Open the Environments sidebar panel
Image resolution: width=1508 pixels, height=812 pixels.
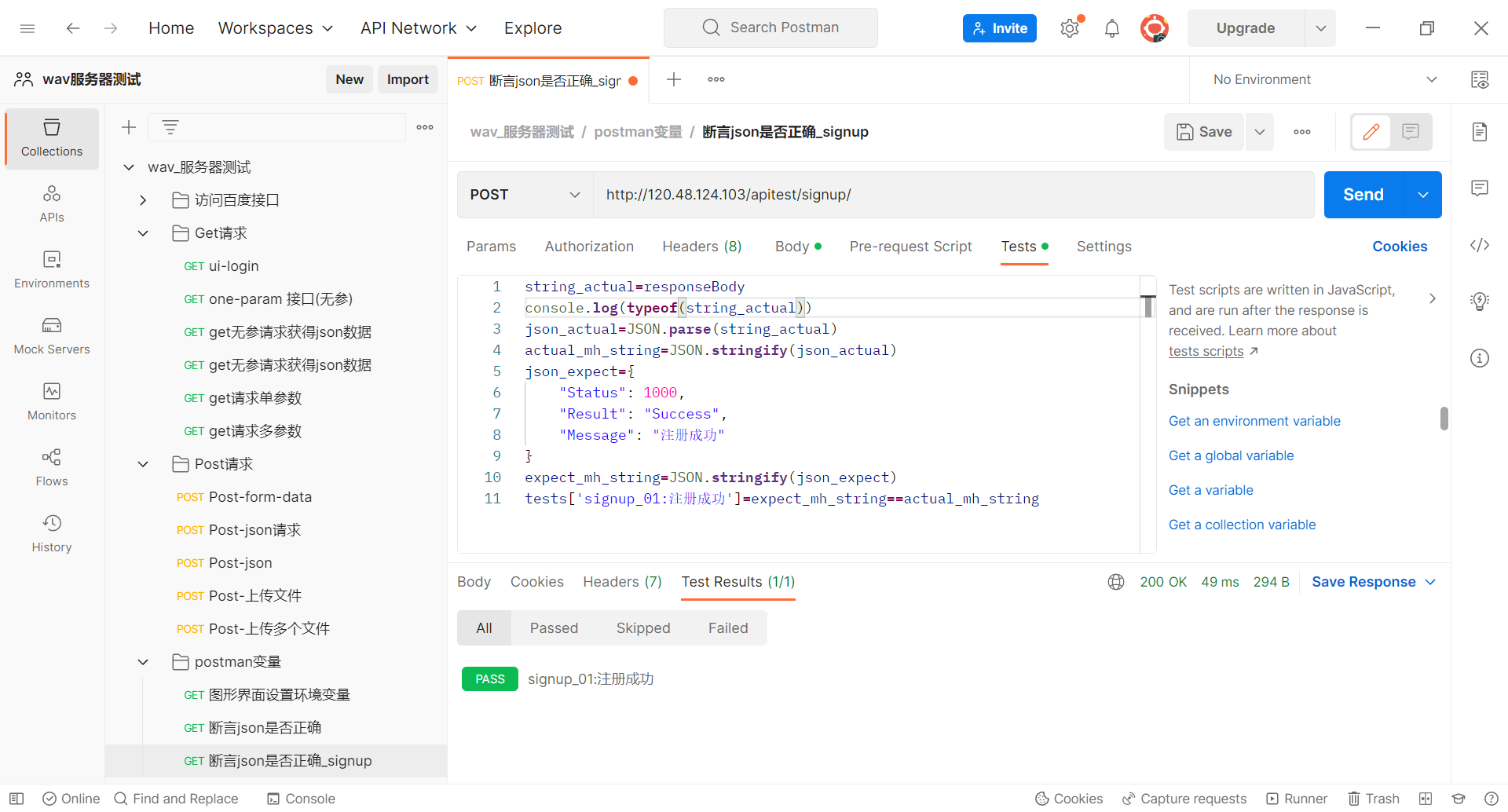[52, 270]
